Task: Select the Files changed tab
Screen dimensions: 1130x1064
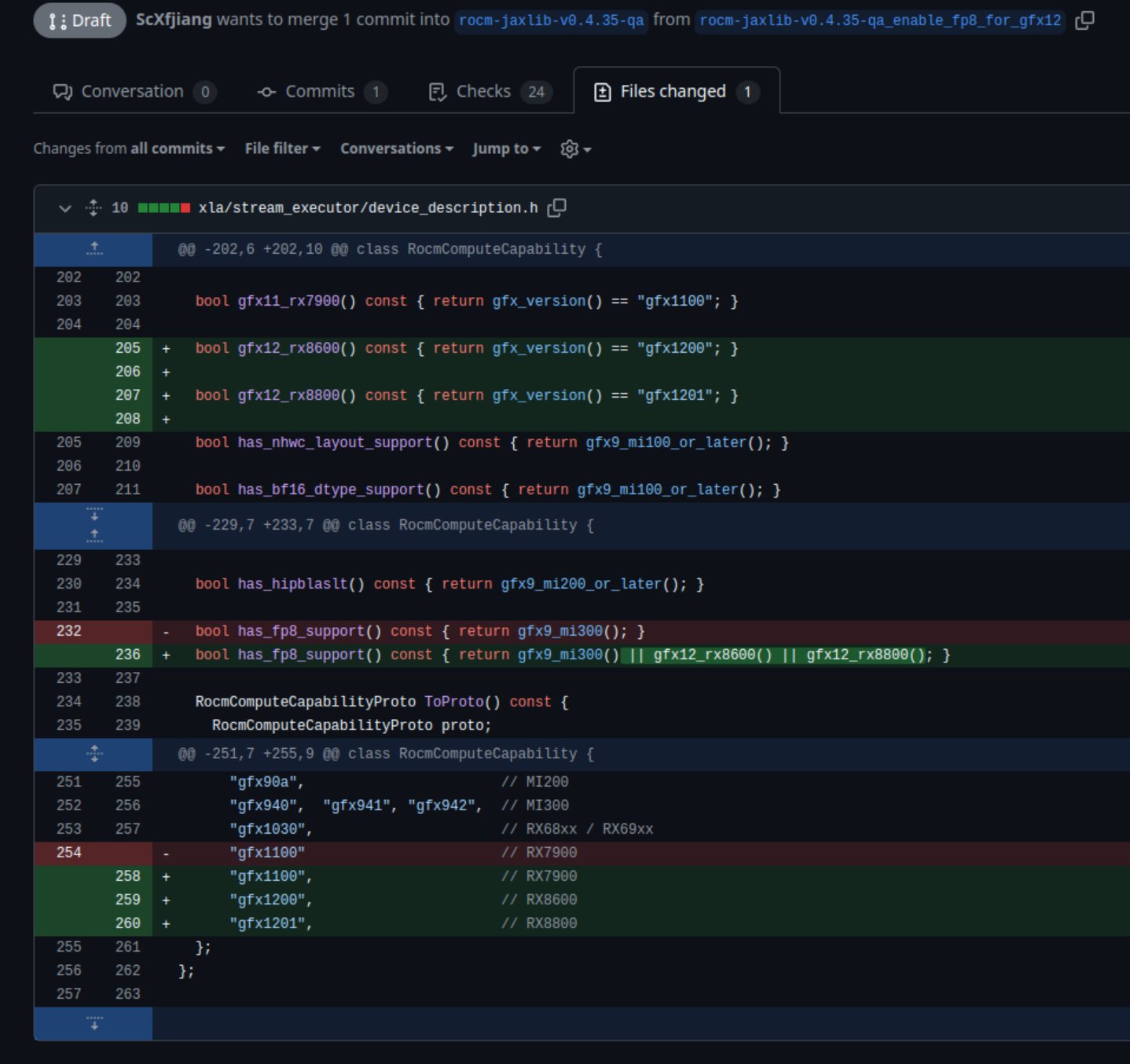Action: [677, 91]
